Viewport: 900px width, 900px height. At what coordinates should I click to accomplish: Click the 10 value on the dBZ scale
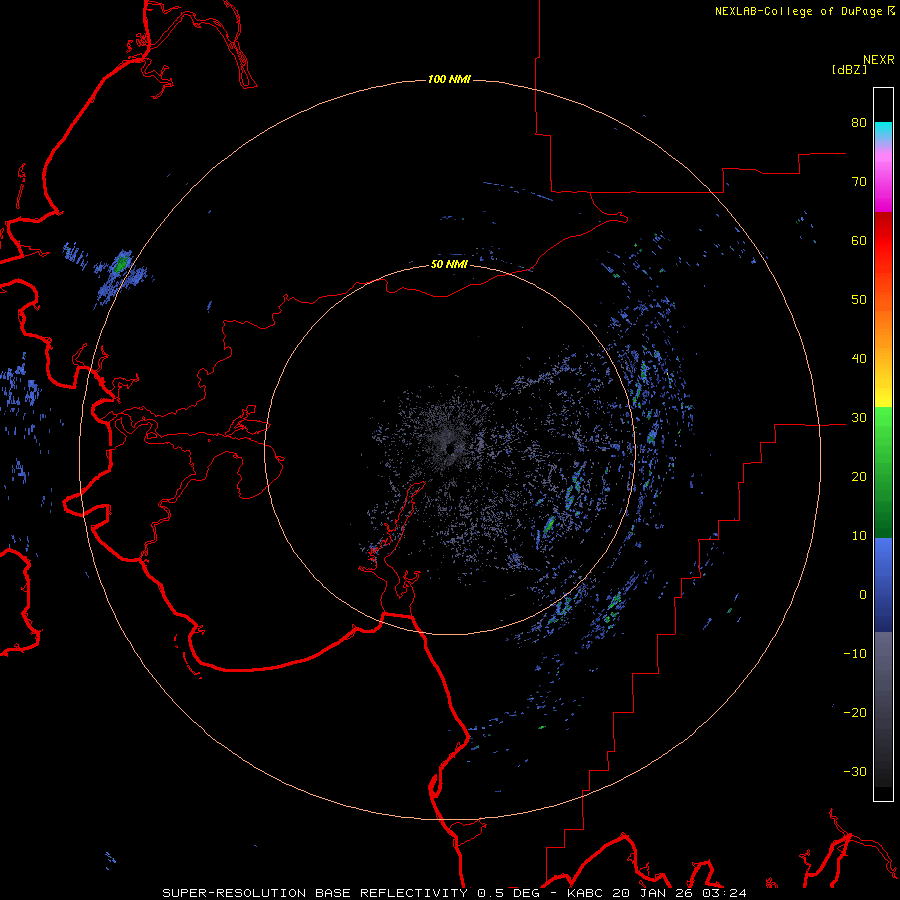[859, 536]
